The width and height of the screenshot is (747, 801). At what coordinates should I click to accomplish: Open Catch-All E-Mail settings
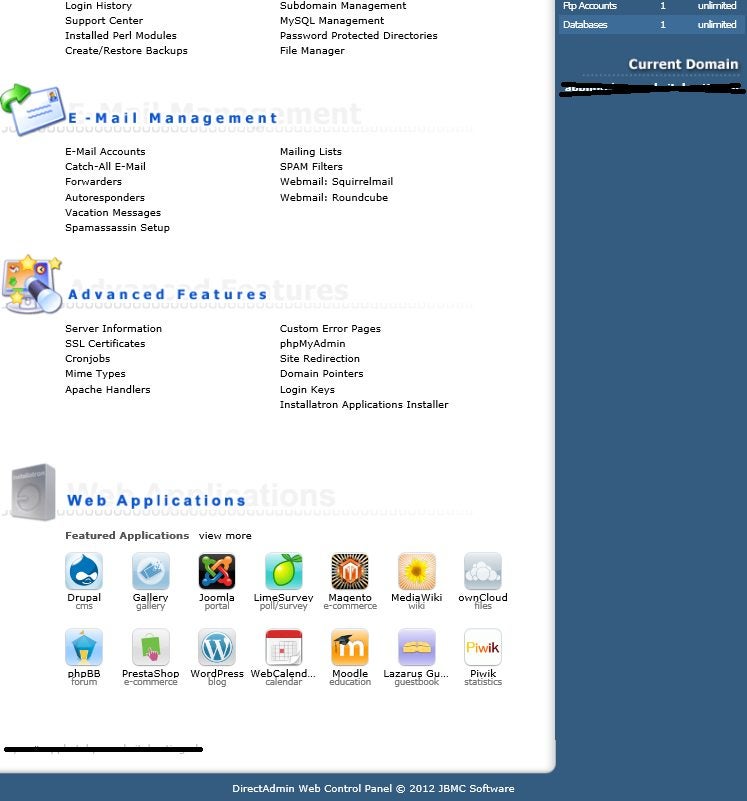click(x=105, y=167)
